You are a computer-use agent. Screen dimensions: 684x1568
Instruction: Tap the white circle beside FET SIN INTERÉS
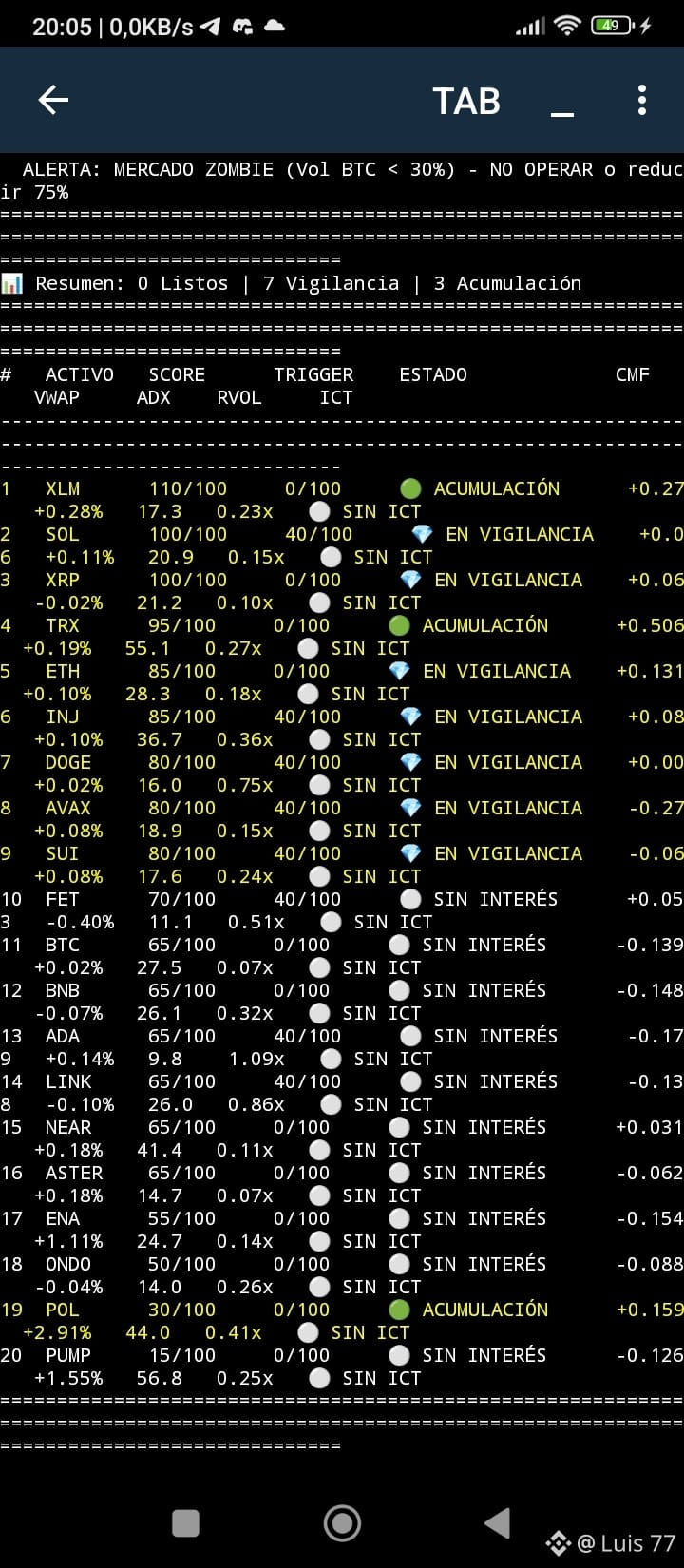point(410,900)
